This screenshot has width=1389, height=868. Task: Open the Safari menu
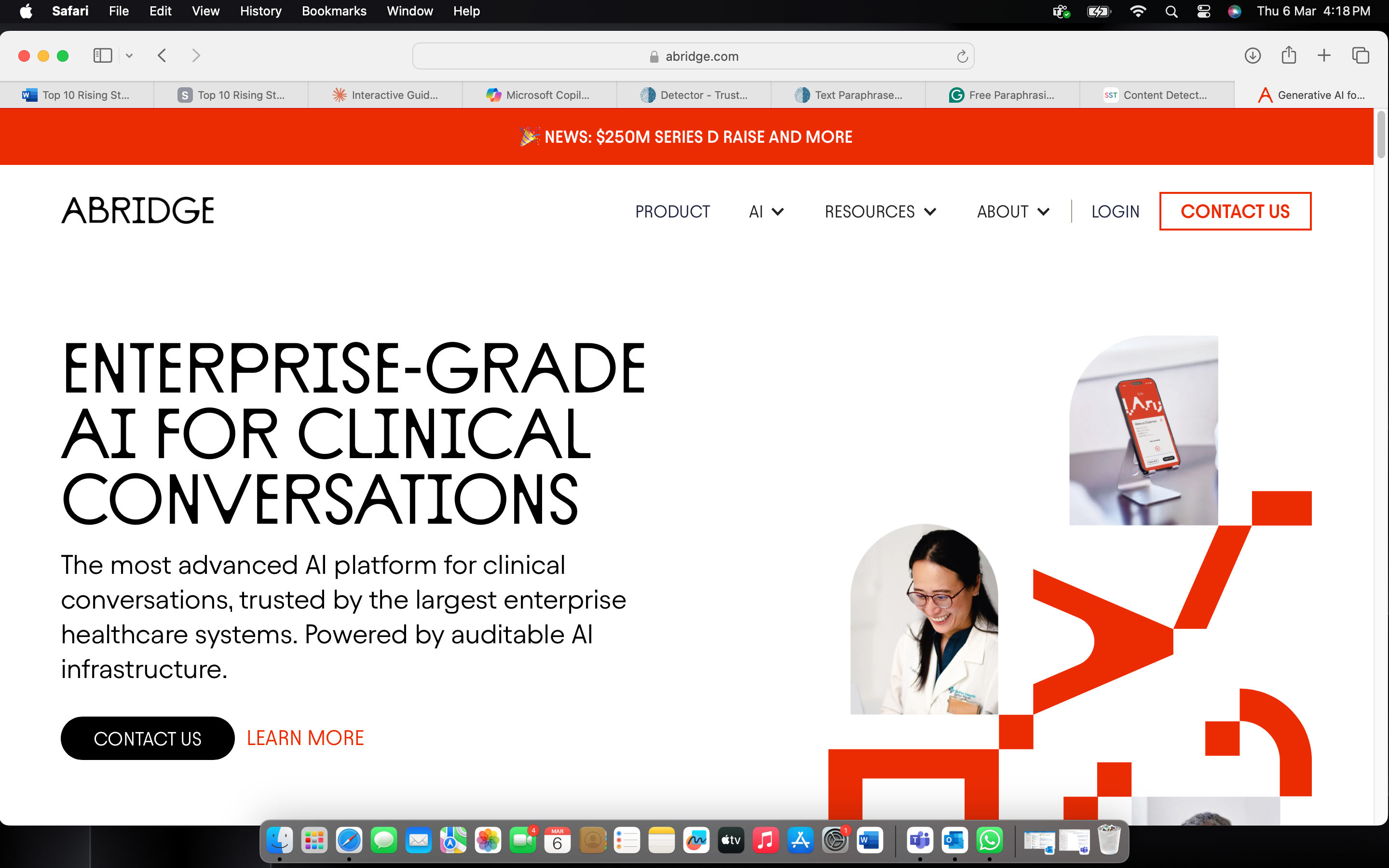click(x=70, y=11)
